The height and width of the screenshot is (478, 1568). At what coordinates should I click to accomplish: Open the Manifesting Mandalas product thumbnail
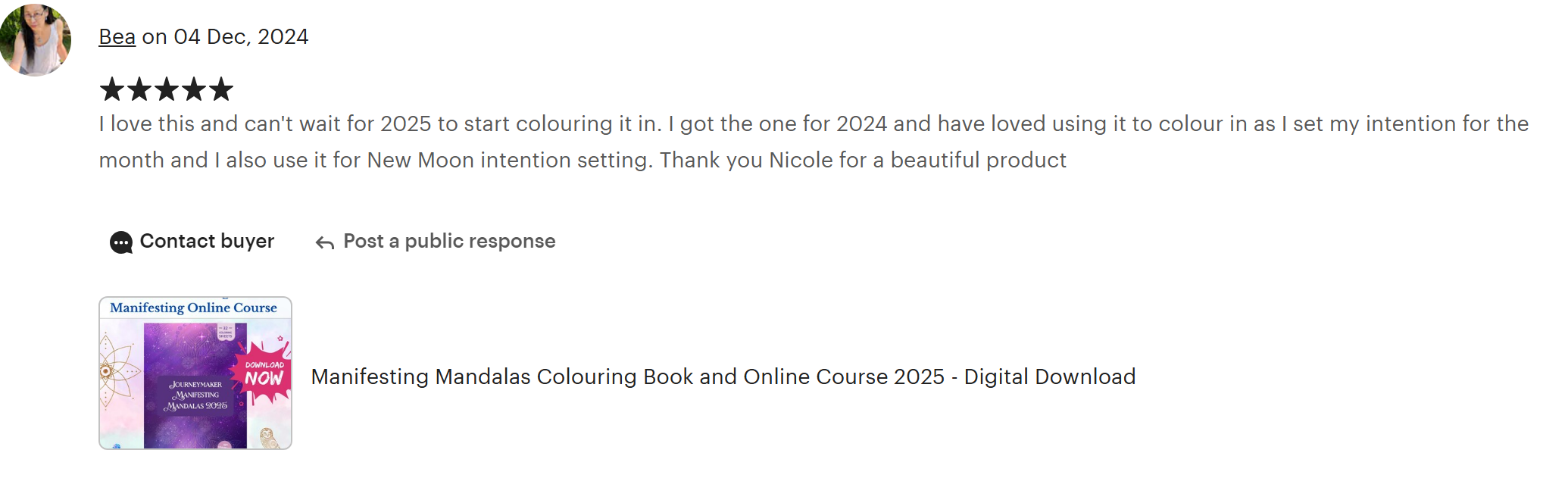pos(195,373)
